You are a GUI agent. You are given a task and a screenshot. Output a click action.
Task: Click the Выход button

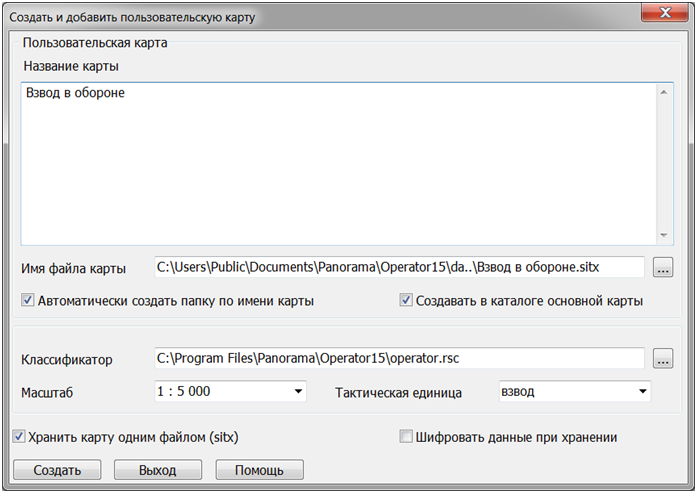tap(158, 470)
